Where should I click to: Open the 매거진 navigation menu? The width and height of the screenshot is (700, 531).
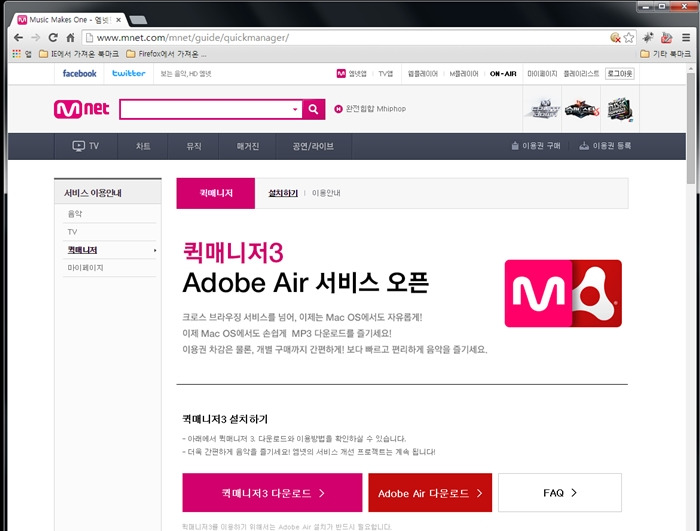[248, 146]
